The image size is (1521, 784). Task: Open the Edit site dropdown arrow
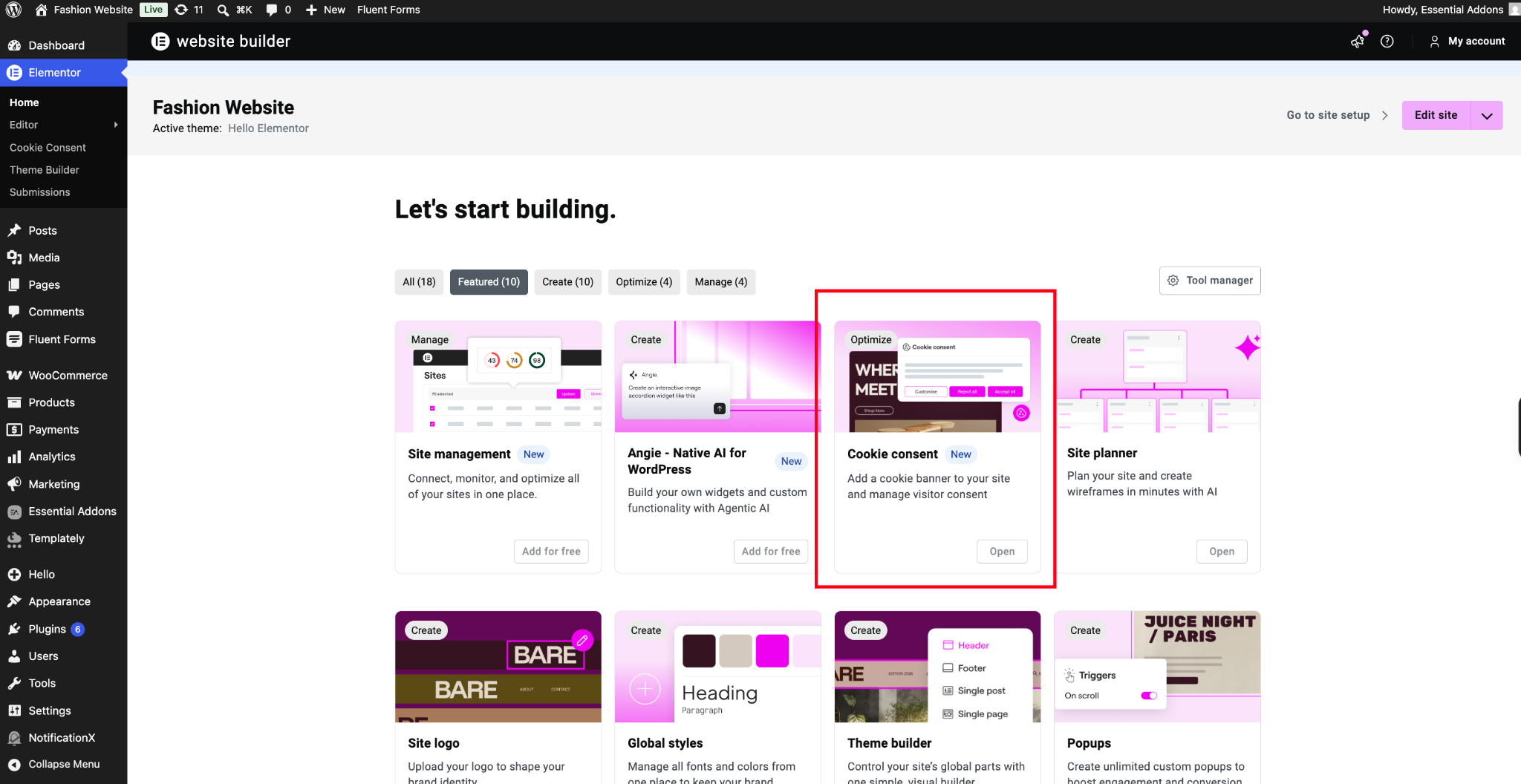click(x=1487, y=116)
